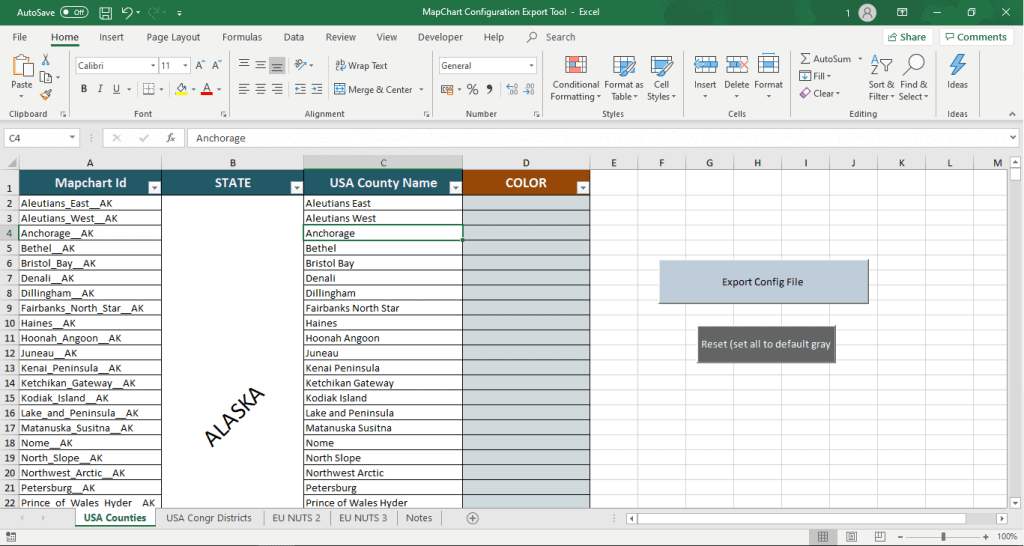Viewport: 1024px width, 546px height.
Task: Click the Top Align icon
Action: (x=244, y=65)
